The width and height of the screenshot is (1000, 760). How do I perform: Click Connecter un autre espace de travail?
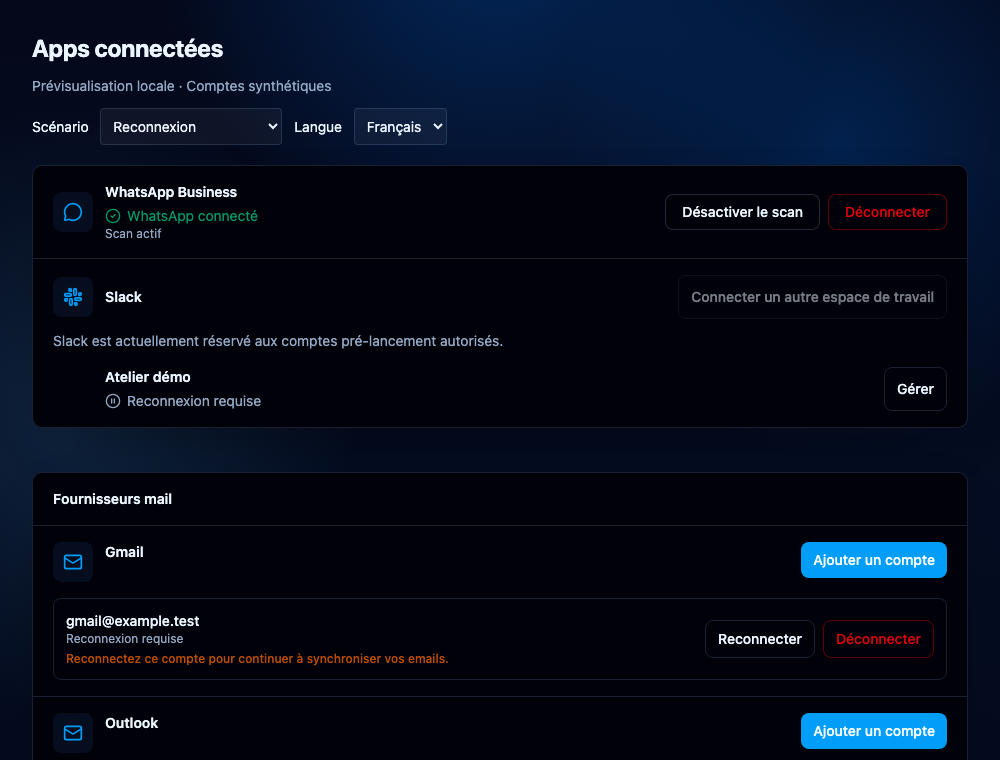click(812, 297)
